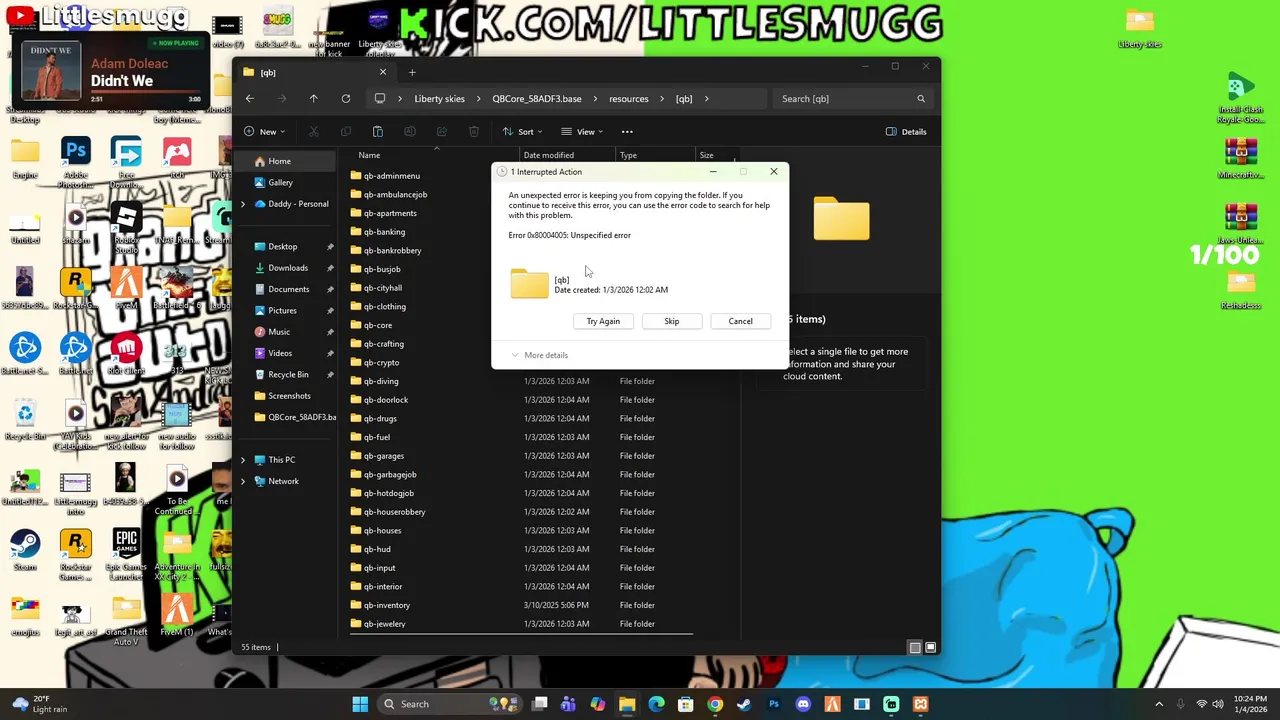The width and height of the screenshot is (1280, 720).
Task: Click XAMPP icon on the taskbar
Action: tap(921, 704)
